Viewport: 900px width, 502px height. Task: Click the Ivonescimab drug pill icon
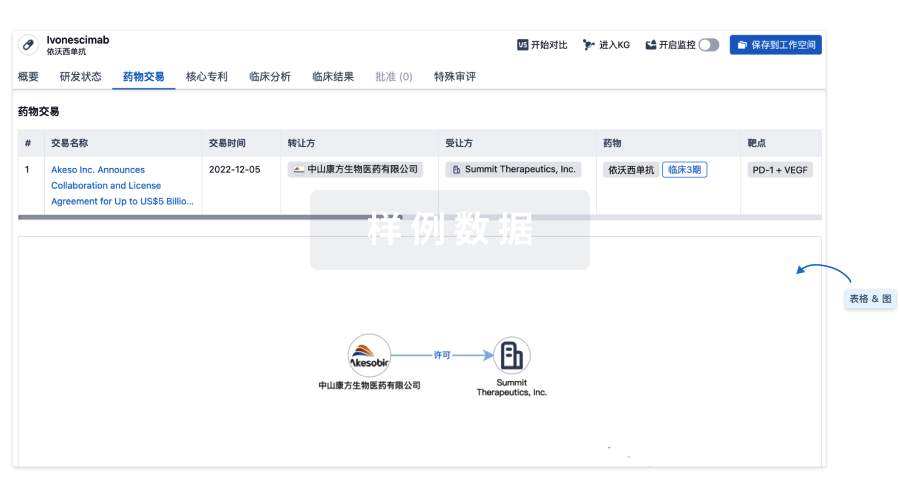pyautogui.click(x=28, y=45)
